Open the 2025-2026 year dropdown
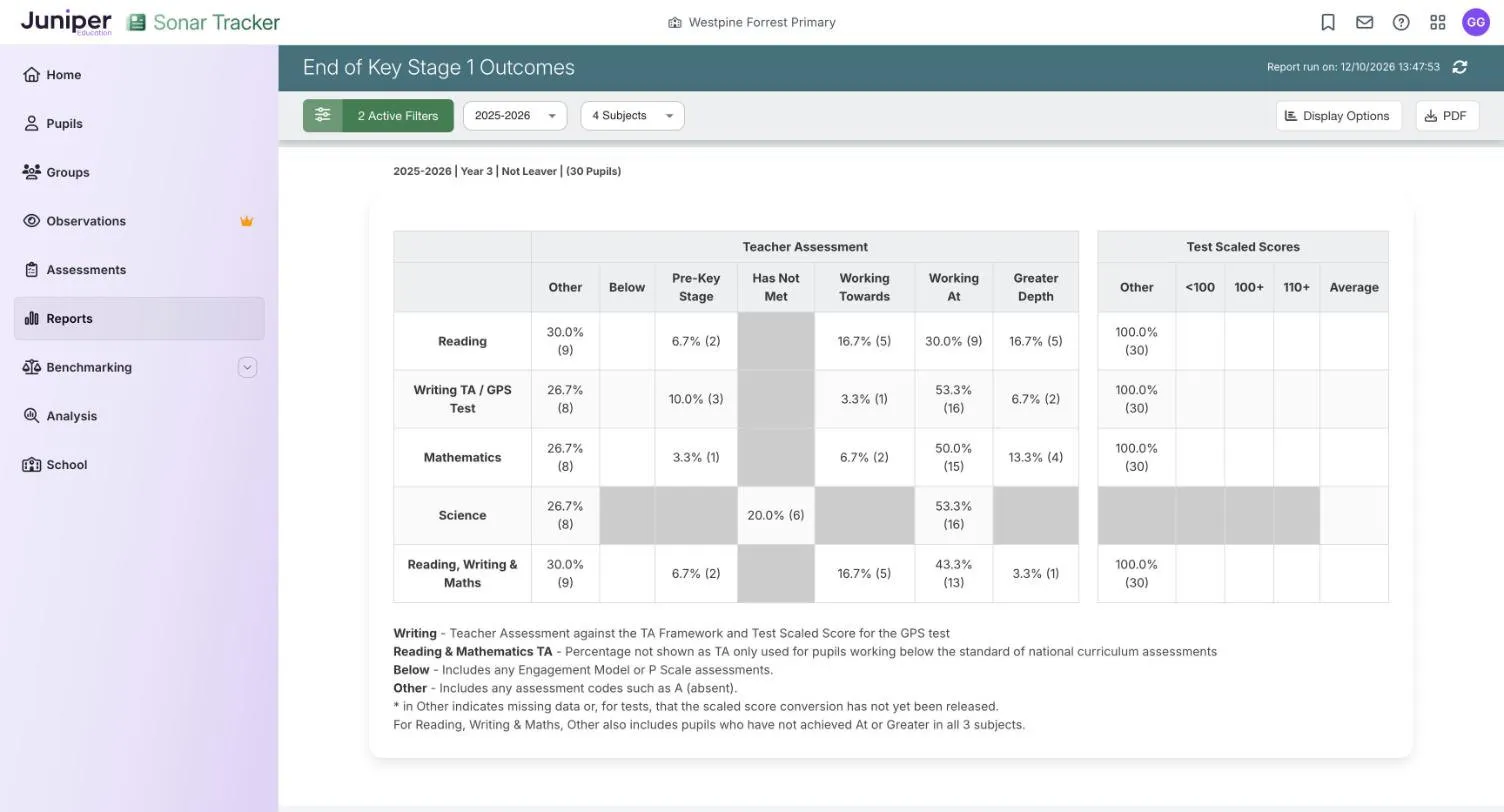 (x=514, y=115)
